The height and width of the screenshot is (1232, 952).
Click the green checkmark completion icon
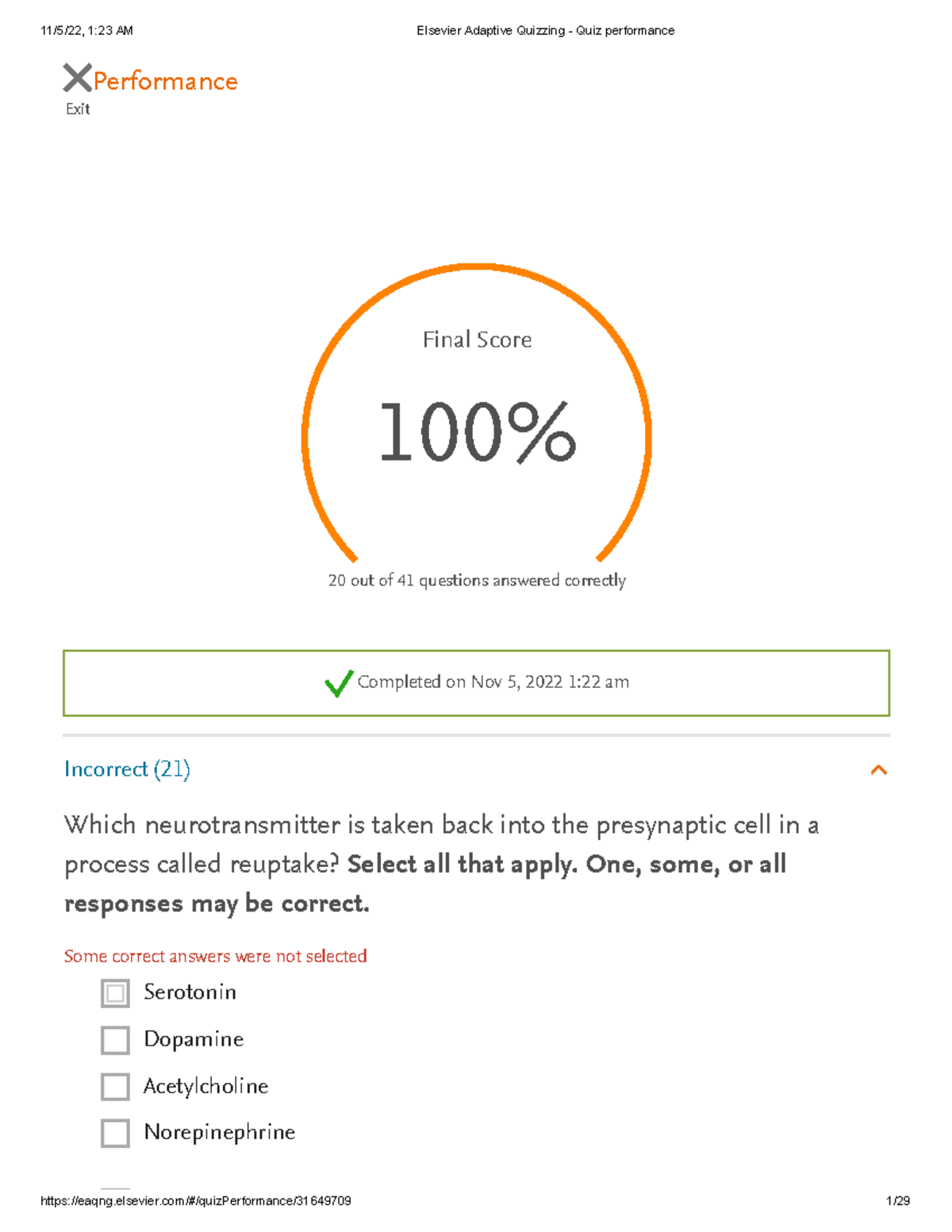click(x=340, y=683)
